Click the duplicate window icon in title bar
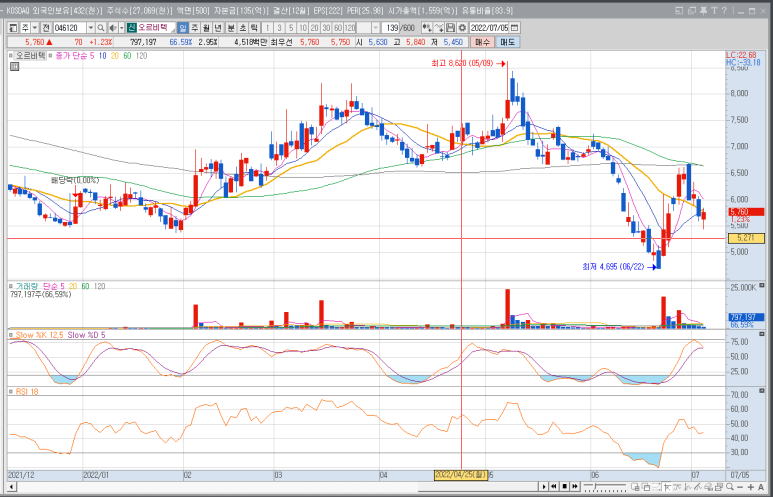 (692, 10)
